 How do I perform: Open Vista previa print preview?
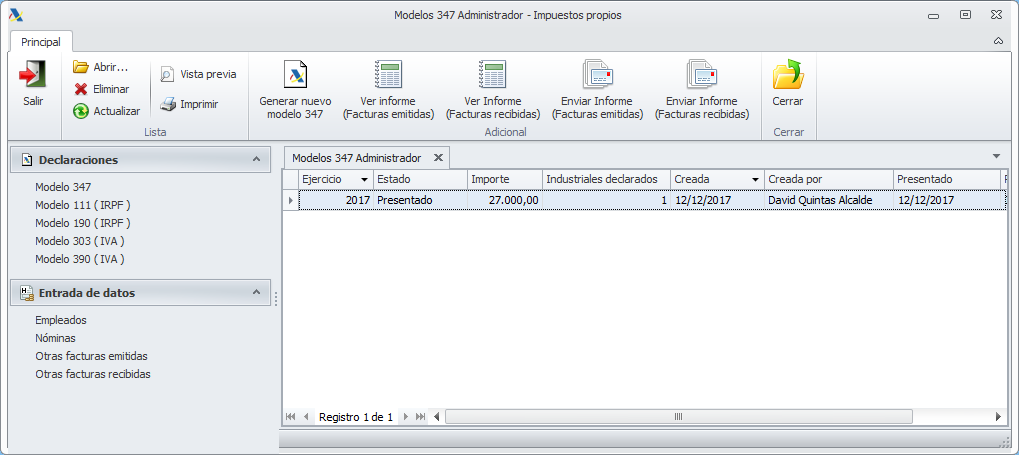tap(198, 74)
